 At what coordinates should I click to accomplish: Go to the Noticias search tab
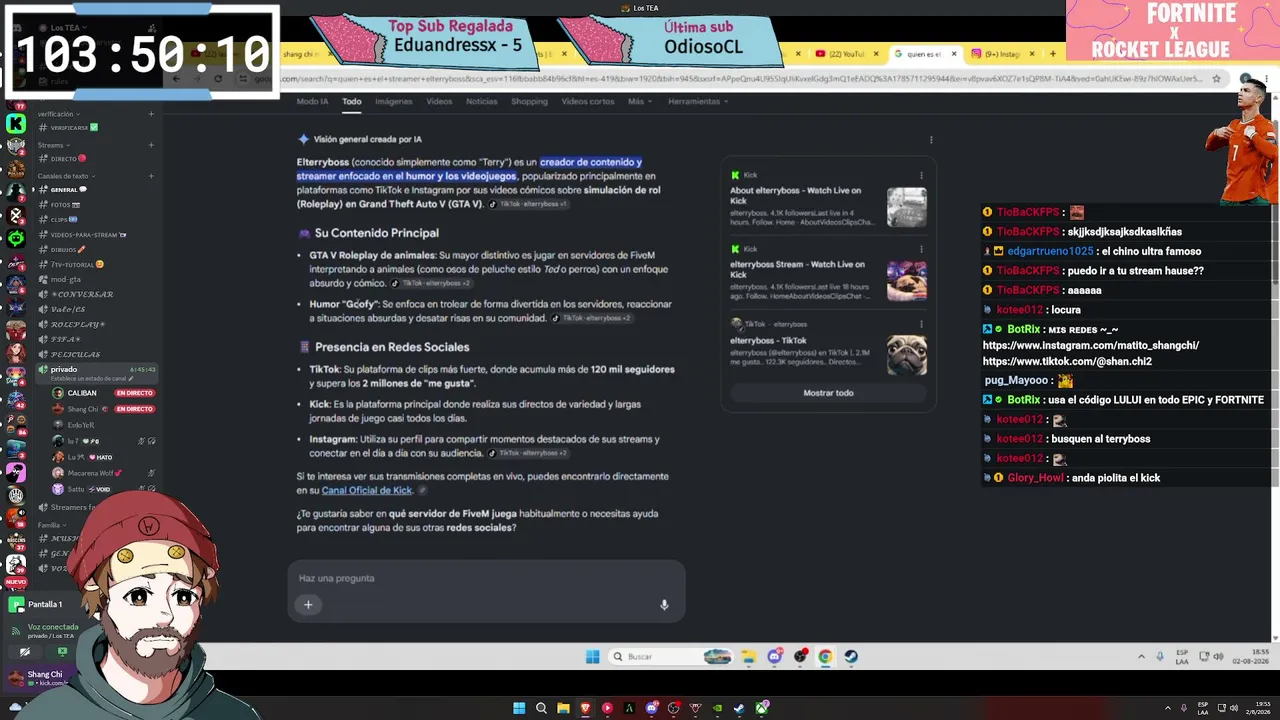[x=481, y=101]
